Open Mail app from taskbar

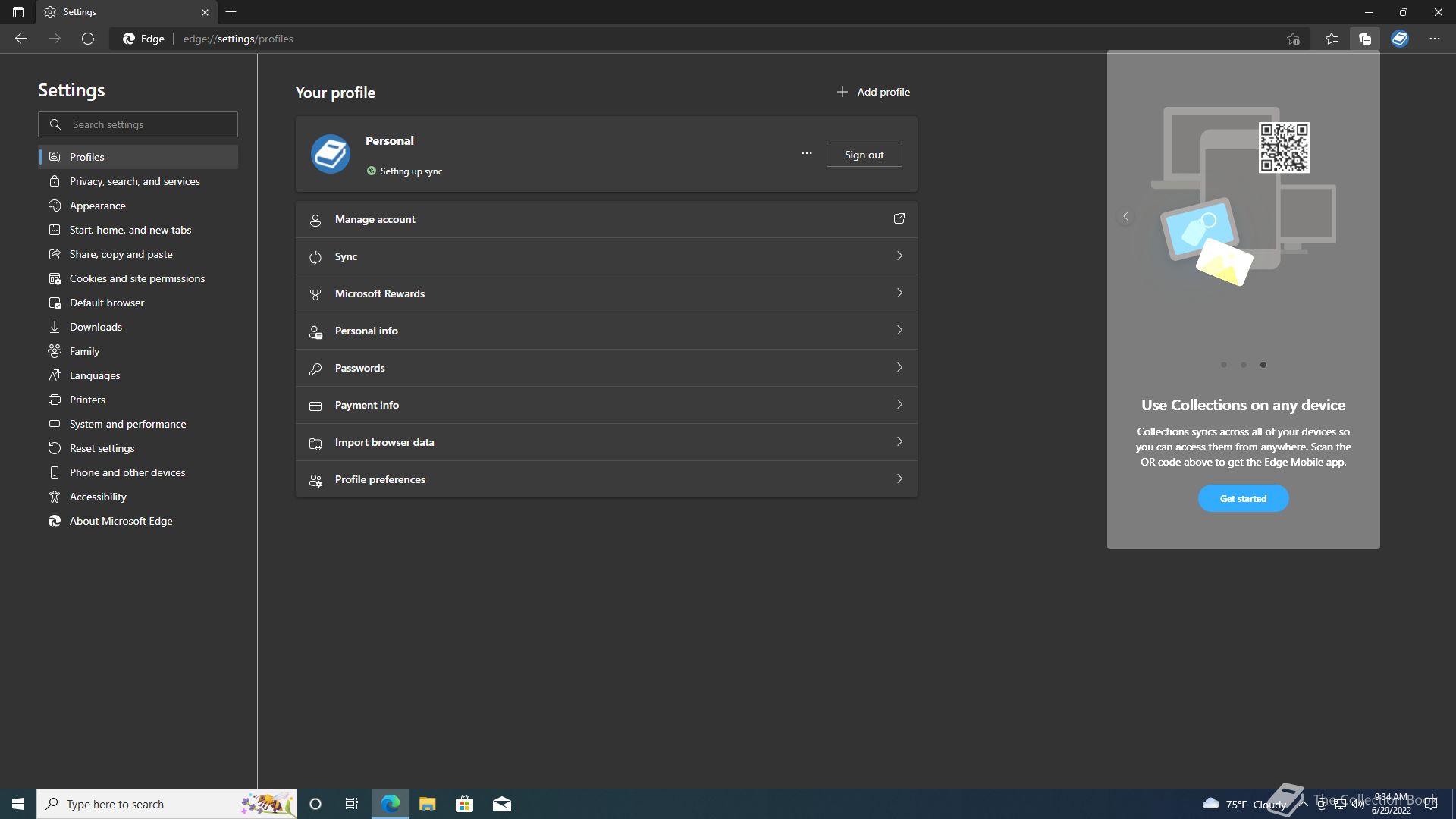point(502,804)
